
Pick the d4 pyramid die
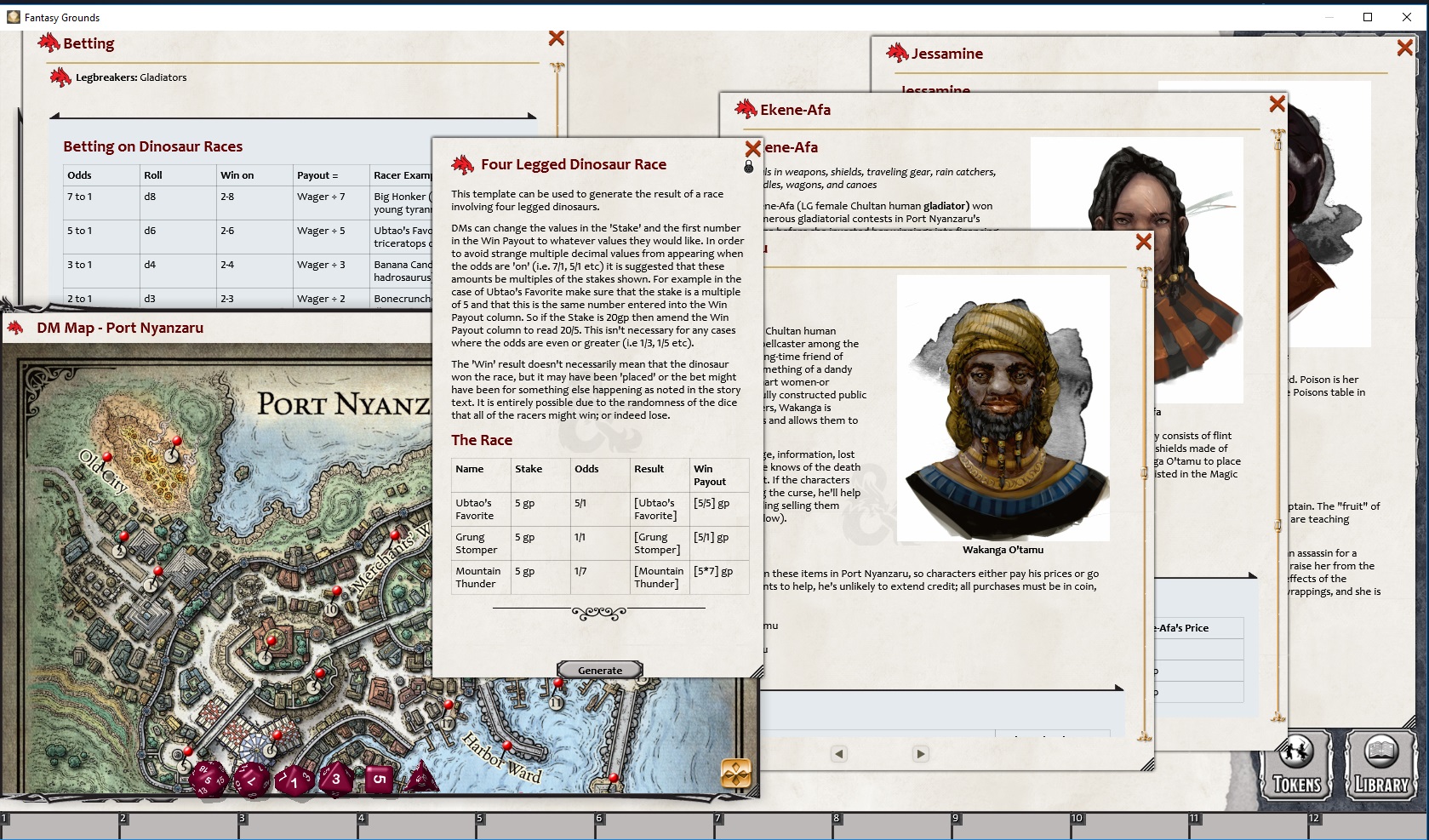pyautogui.click(x=420, y=777)
